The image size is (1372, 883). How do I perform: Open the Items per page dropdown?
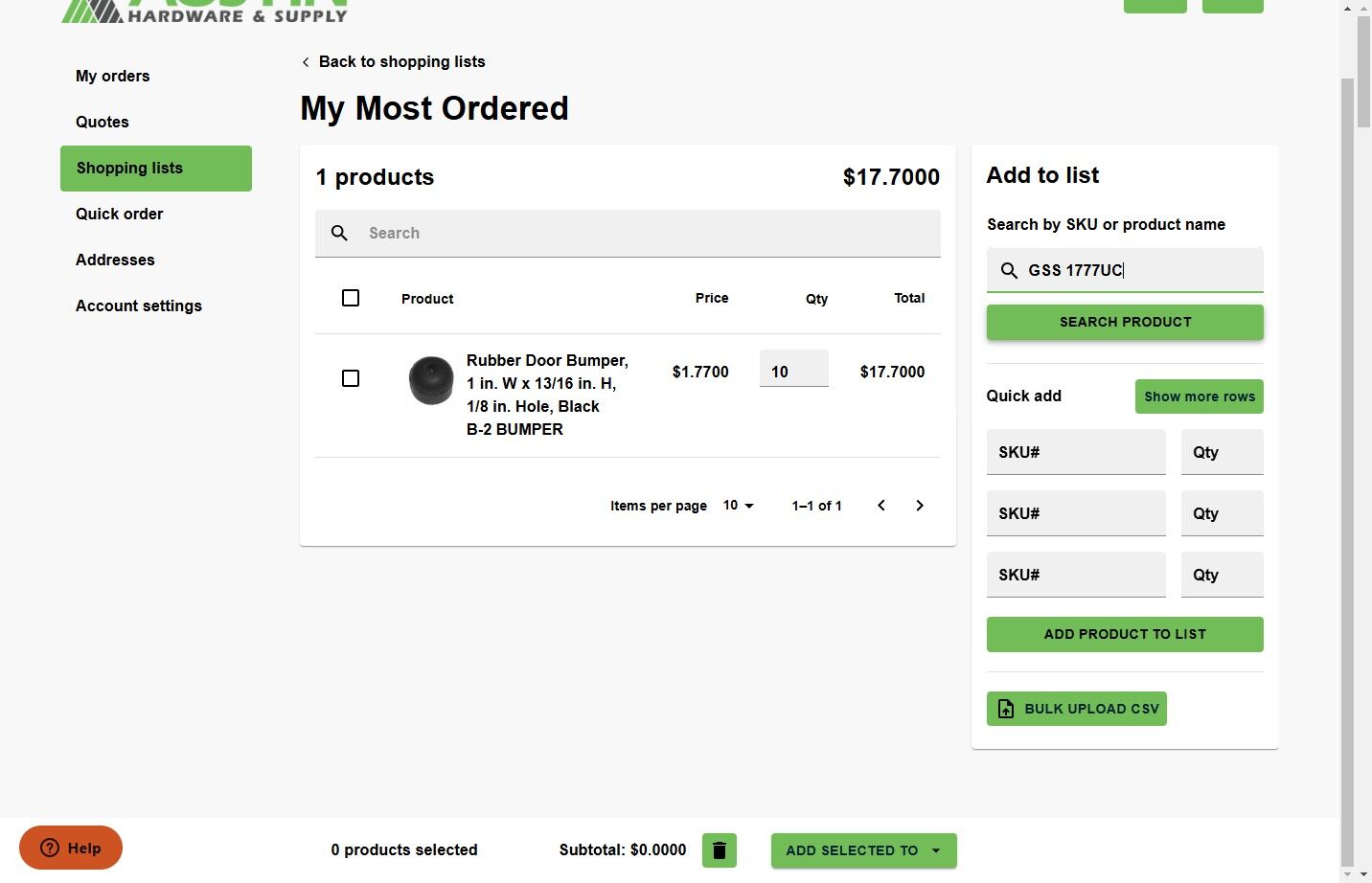[x=738, y=506]
